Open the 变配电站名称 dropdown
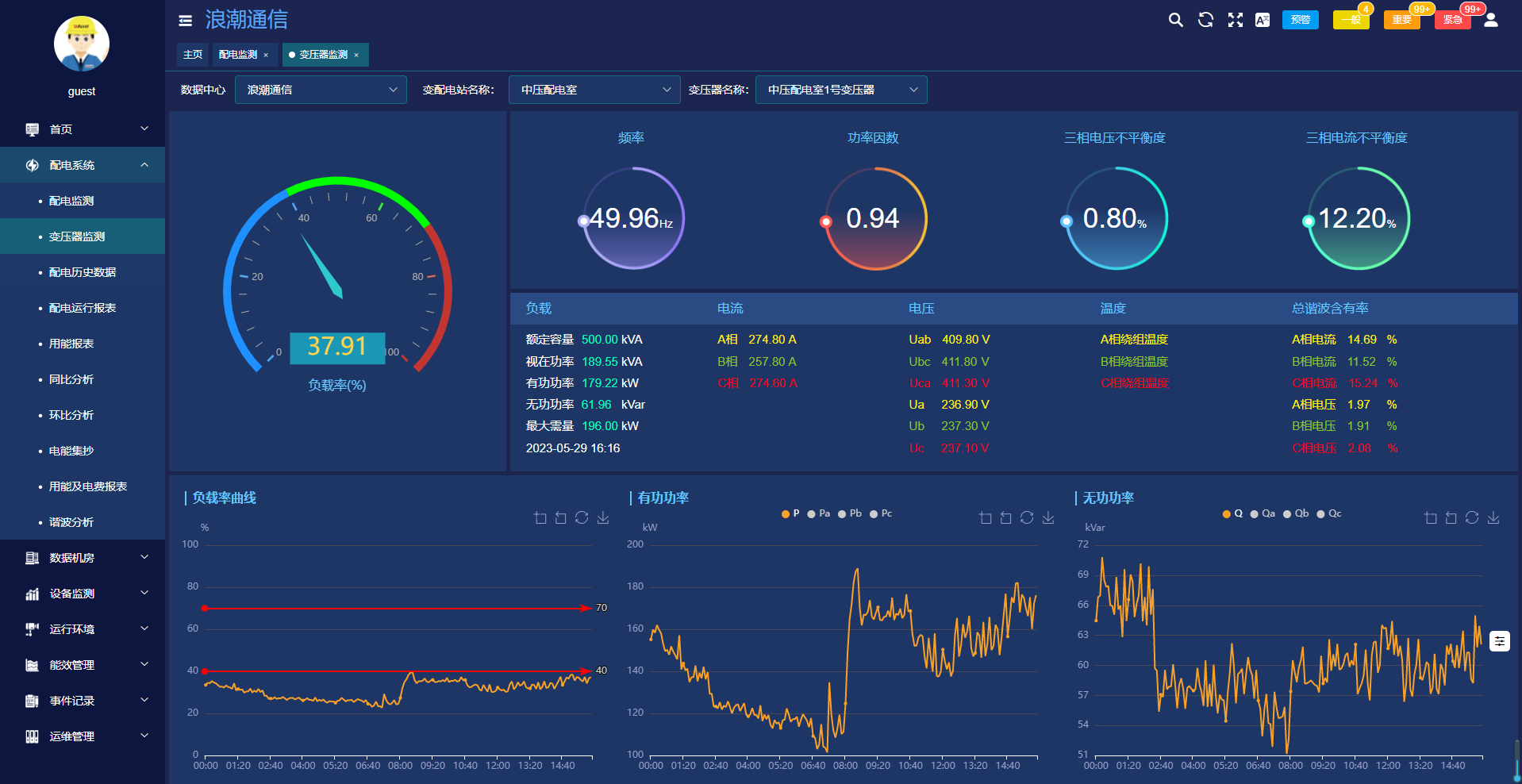 (x=594, y=90)
